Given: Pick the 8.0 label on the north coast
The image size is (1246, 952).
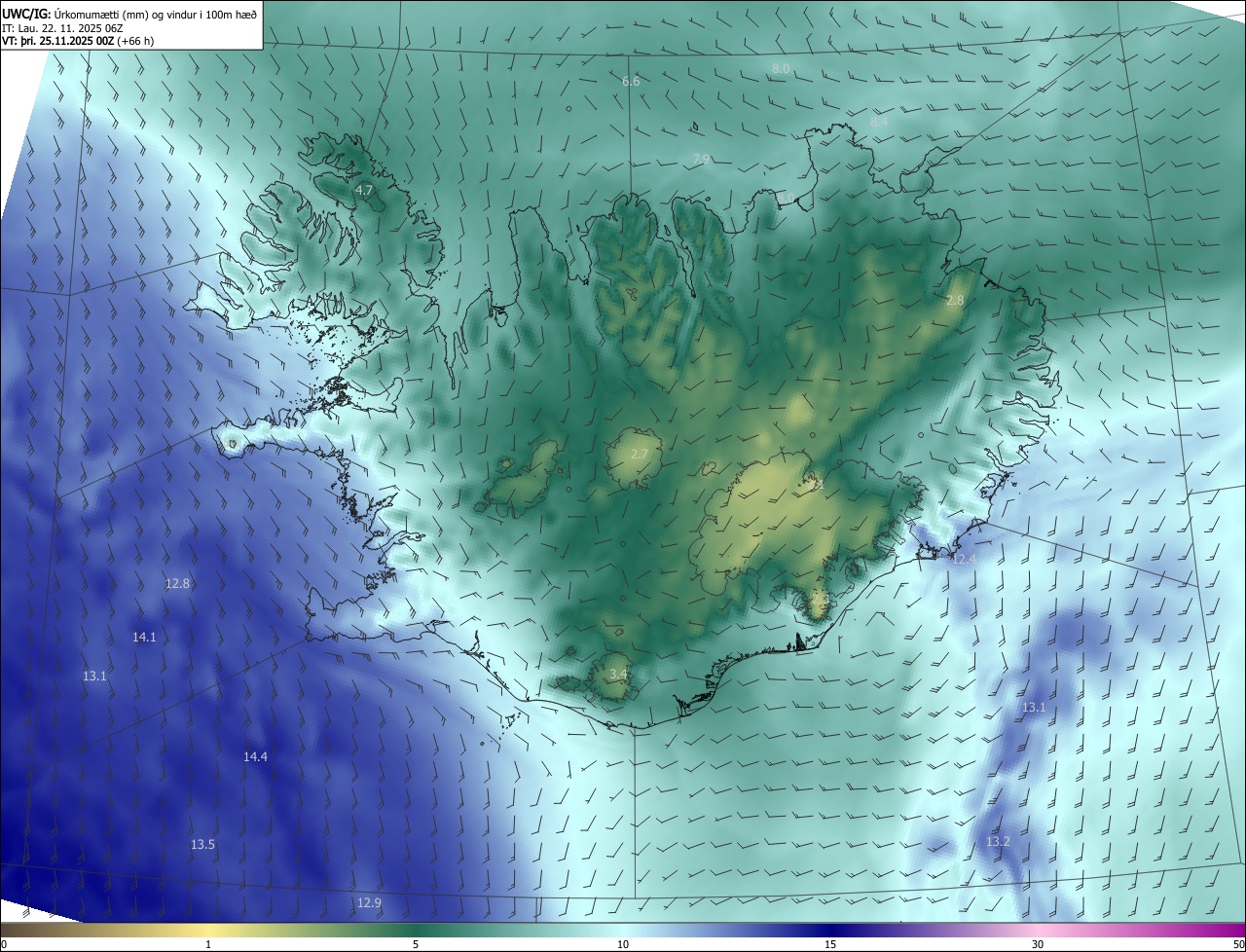Looking at the screenshot, I should pos(786,198).
